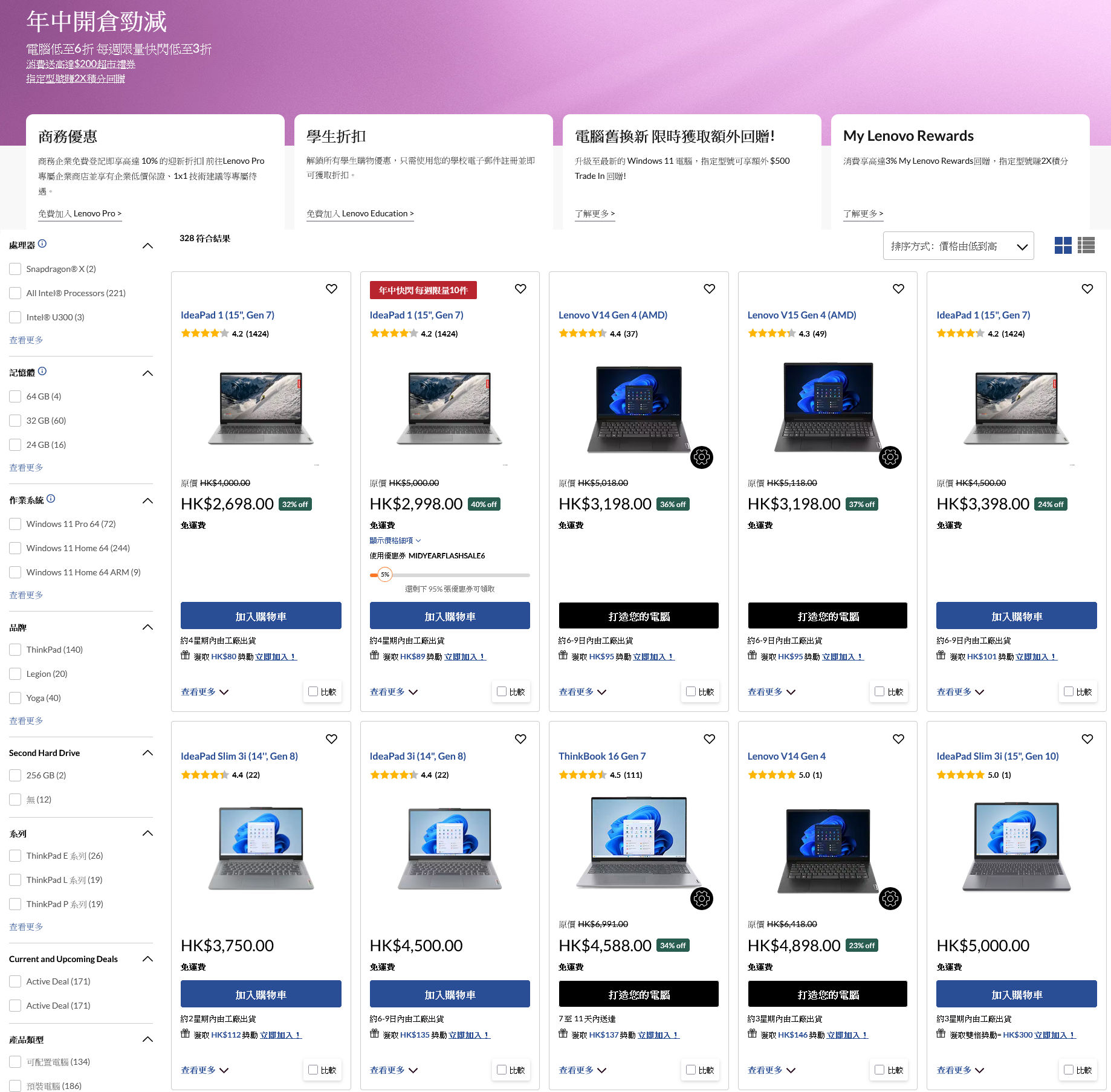Open 了解更多 under 電腦舊換新
This screenshot has height=1092, width=1111.
point(595,213)
